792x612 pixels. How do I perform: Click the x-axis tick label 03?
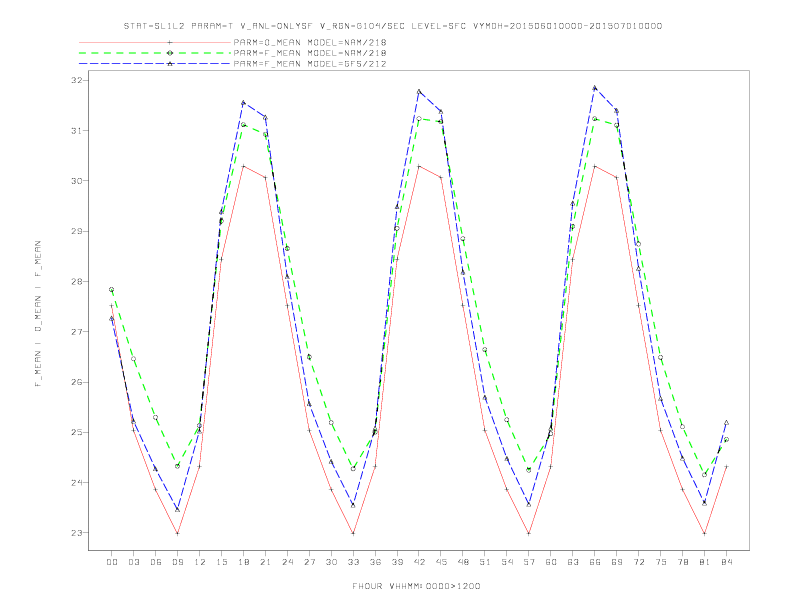(133, 562)
